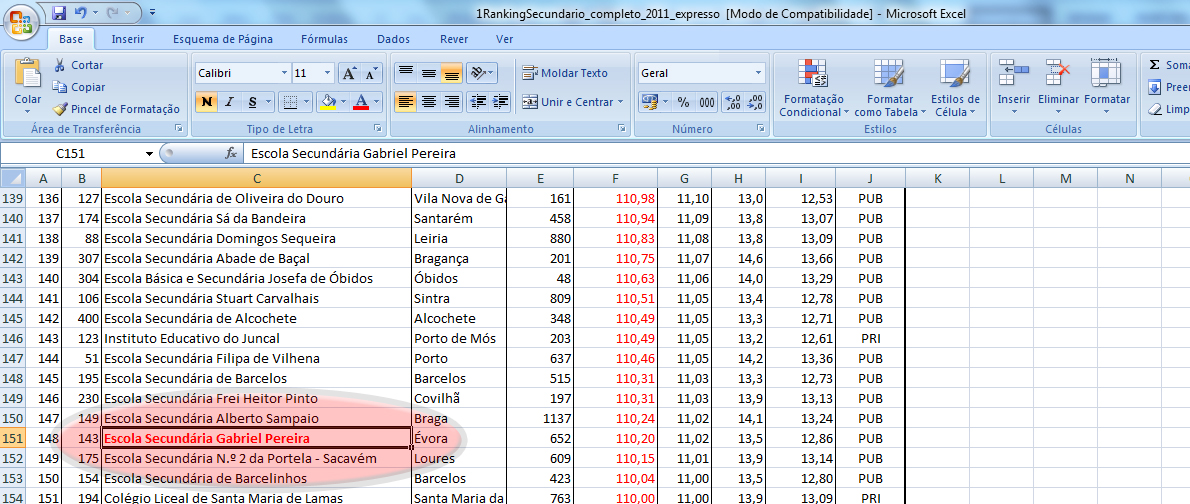
Task: Click the center text alignment icon
Action: 428,102
